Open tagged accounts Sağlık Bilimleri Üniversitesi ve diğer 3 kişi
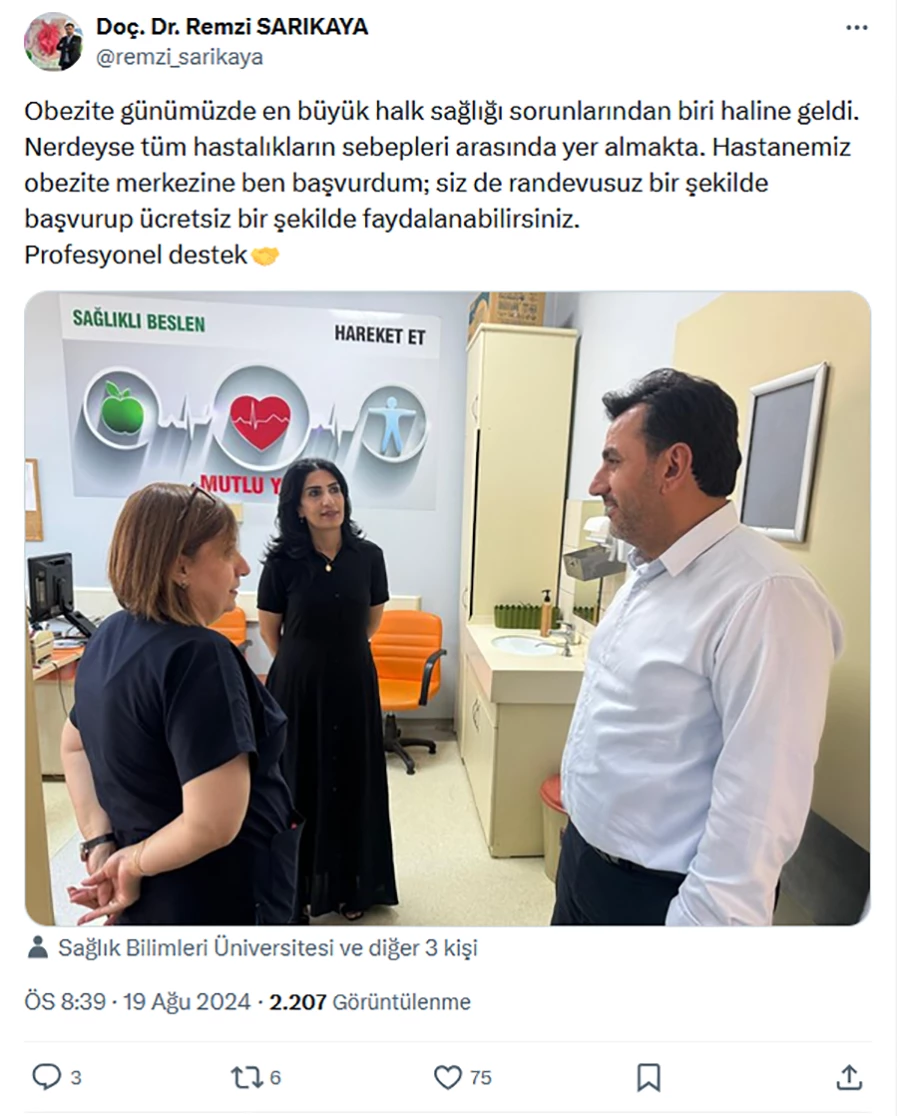Image resolution: width=900 pixels, height=1116 pixels. 268,948
